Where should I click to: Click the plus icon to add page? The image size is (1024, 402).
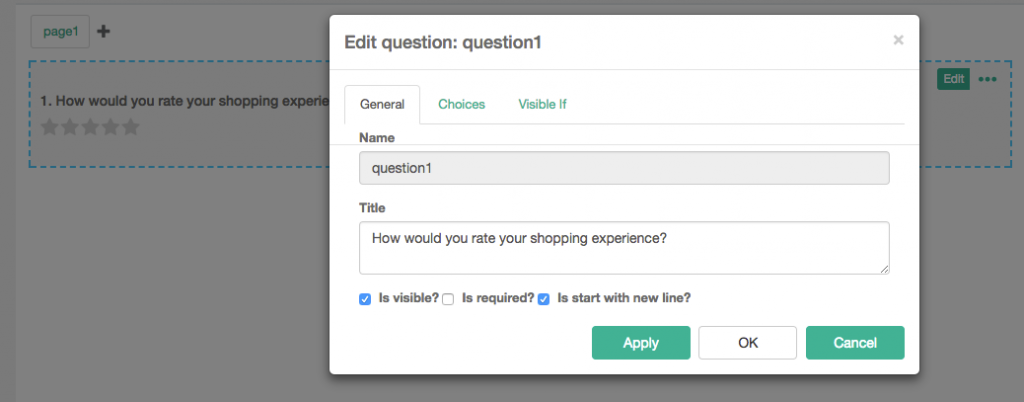(103, 31)
